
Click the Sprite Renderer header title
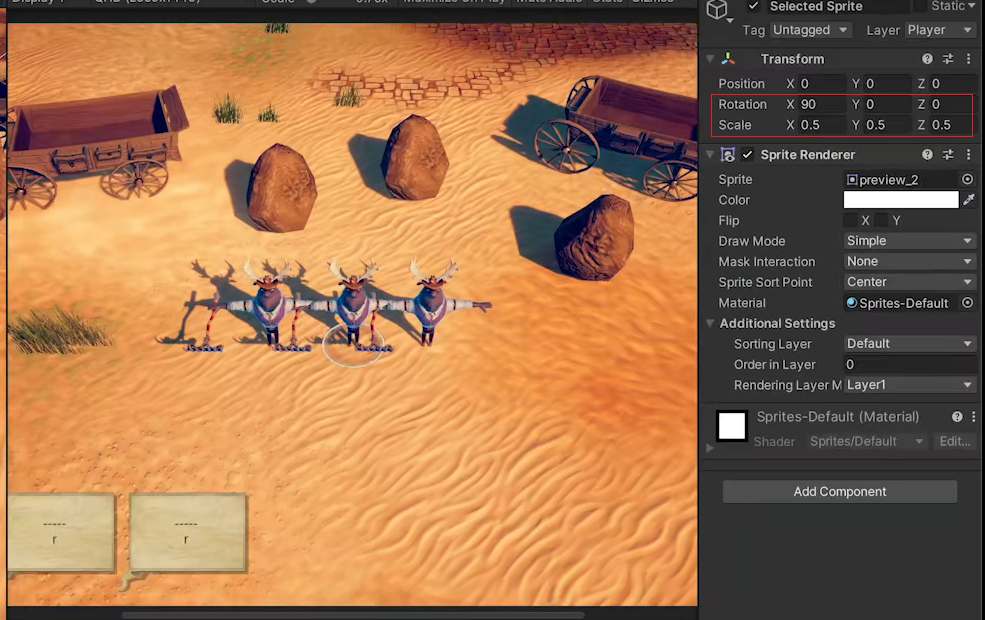tap(807, 155)
